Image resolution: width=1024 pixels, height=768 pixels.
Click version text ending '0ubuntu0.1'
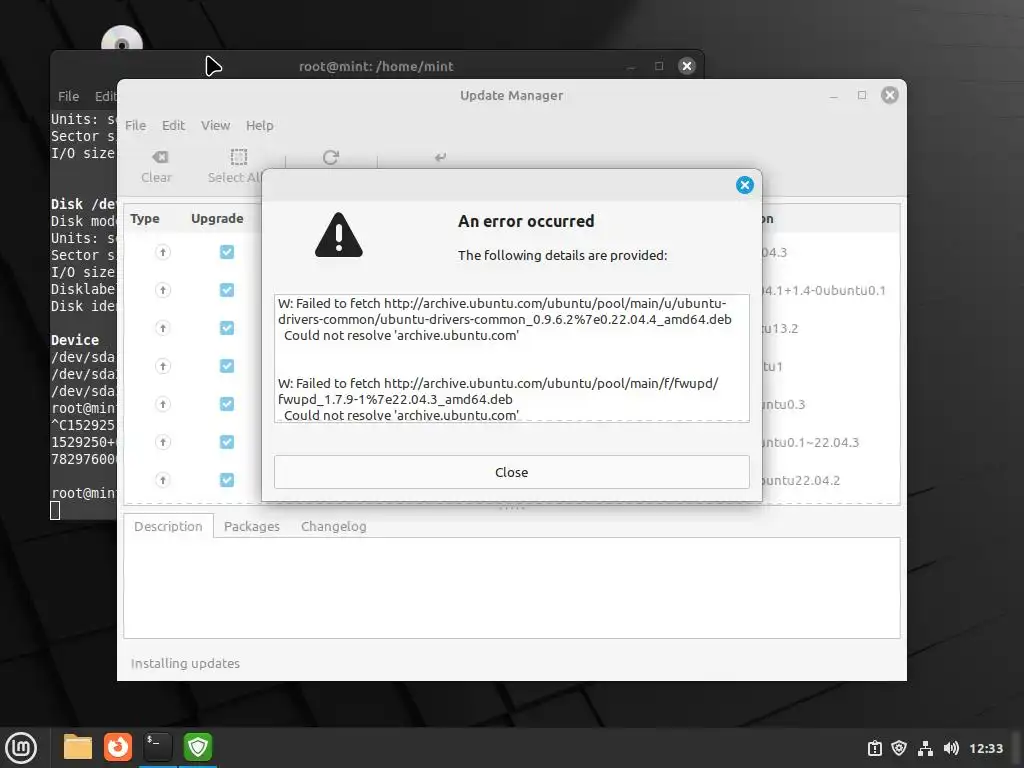click(824, 291)
